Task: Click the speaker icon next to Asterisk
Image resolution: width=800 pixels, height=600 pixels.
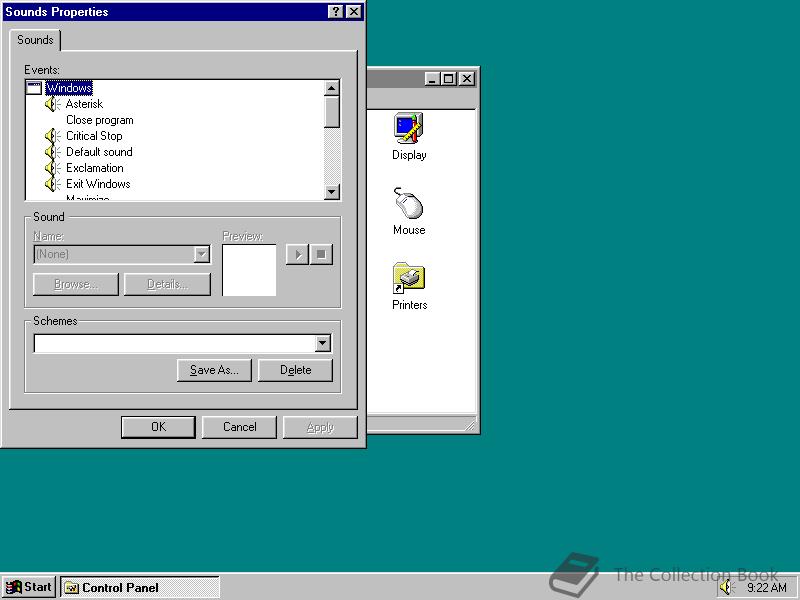Action: (53, 104)
